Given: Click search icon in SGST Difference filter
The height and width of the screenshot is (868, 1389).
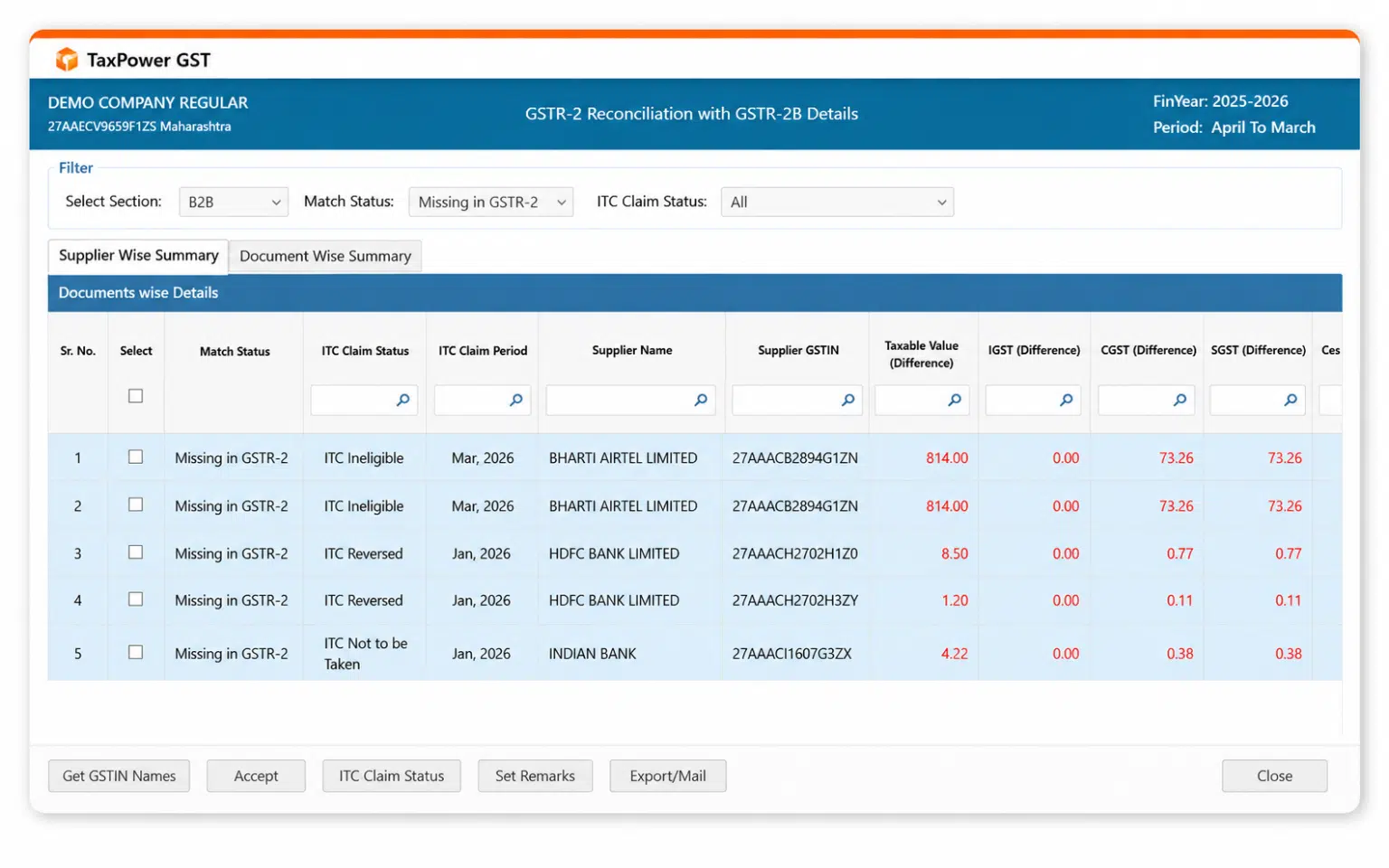Looking at the screenshot, I should pos(1290,400).
